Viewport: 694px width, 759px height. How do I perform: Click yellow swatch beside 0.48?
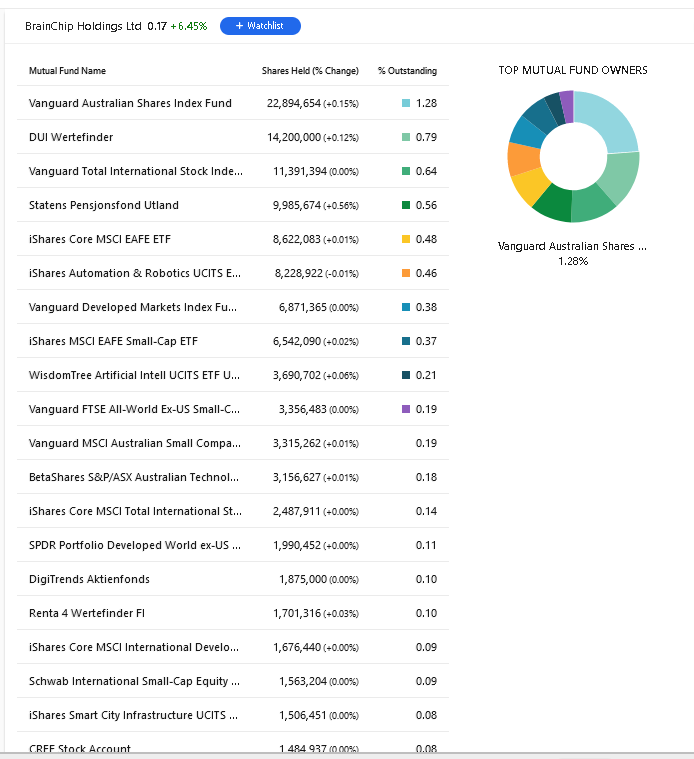406,239
